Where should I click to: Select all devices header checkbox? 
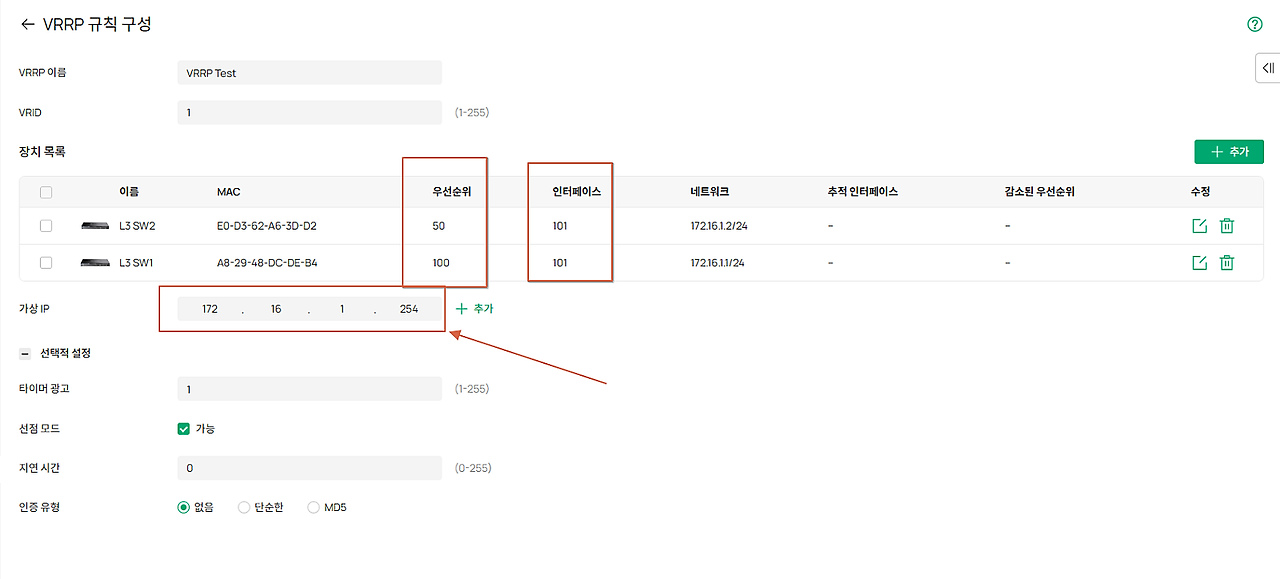coord(46,192)
